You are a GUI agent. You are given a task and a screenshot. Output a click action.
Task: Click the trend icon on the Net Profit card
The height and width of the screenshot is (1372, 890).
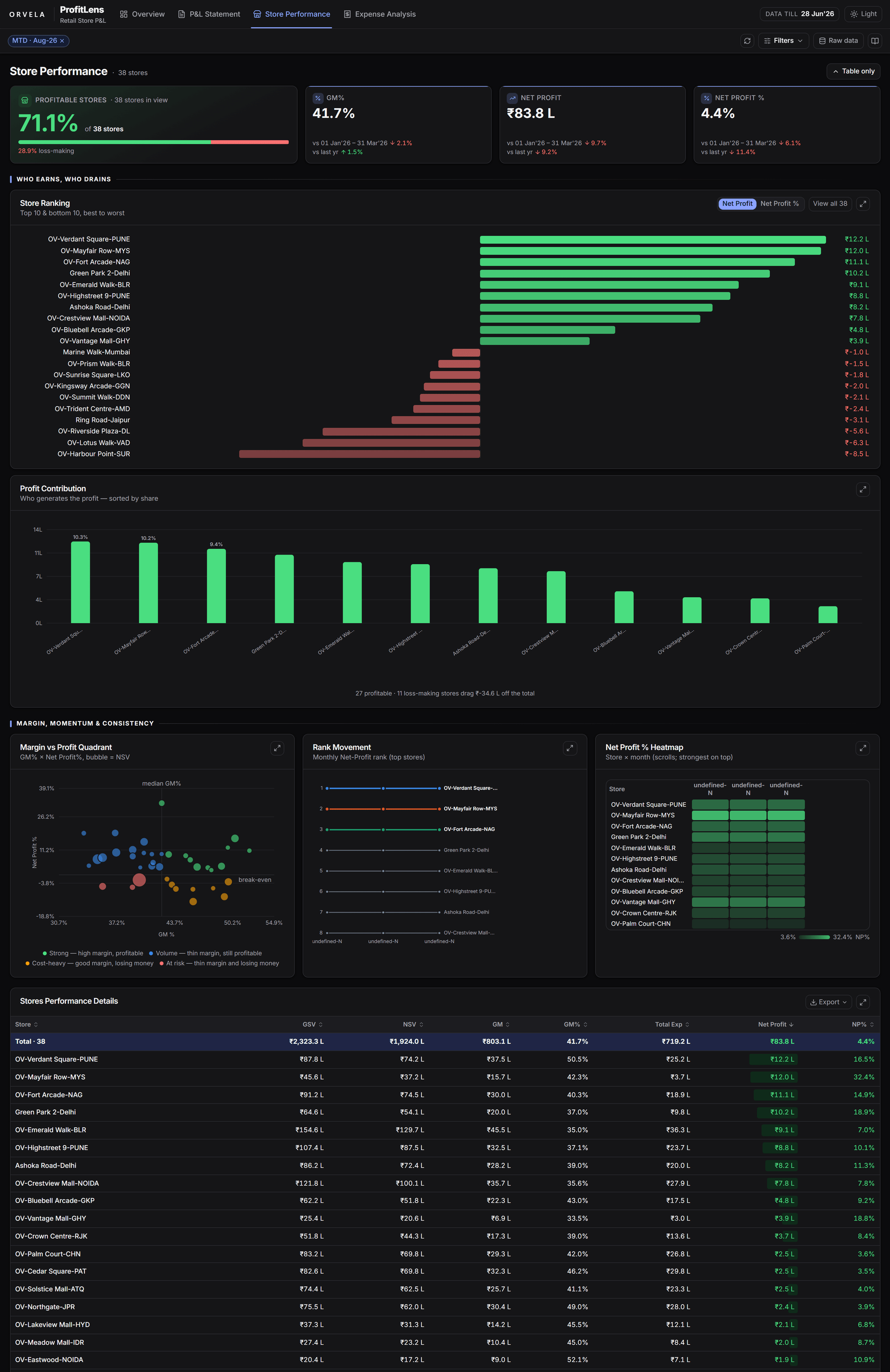pos(512,98)
